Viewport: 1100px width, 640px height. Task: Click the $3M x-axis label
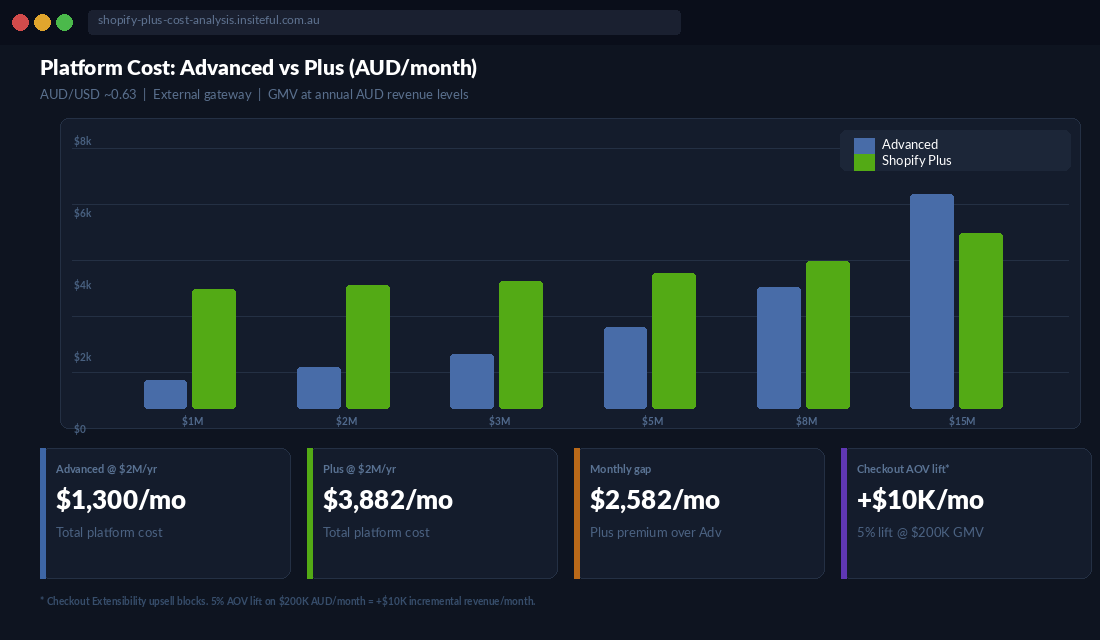(x=499, y=421)
